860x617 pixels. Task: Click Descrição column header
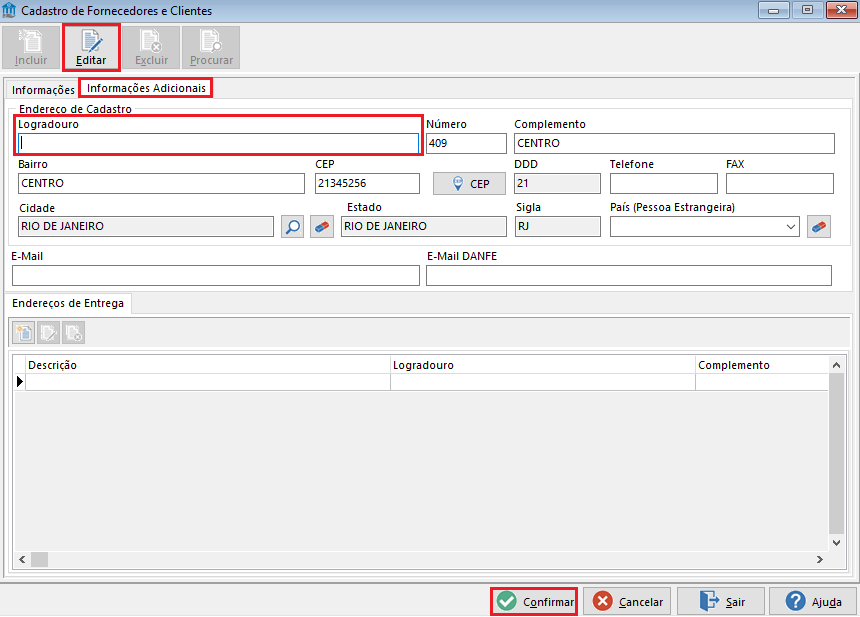[x=208, y=365]
